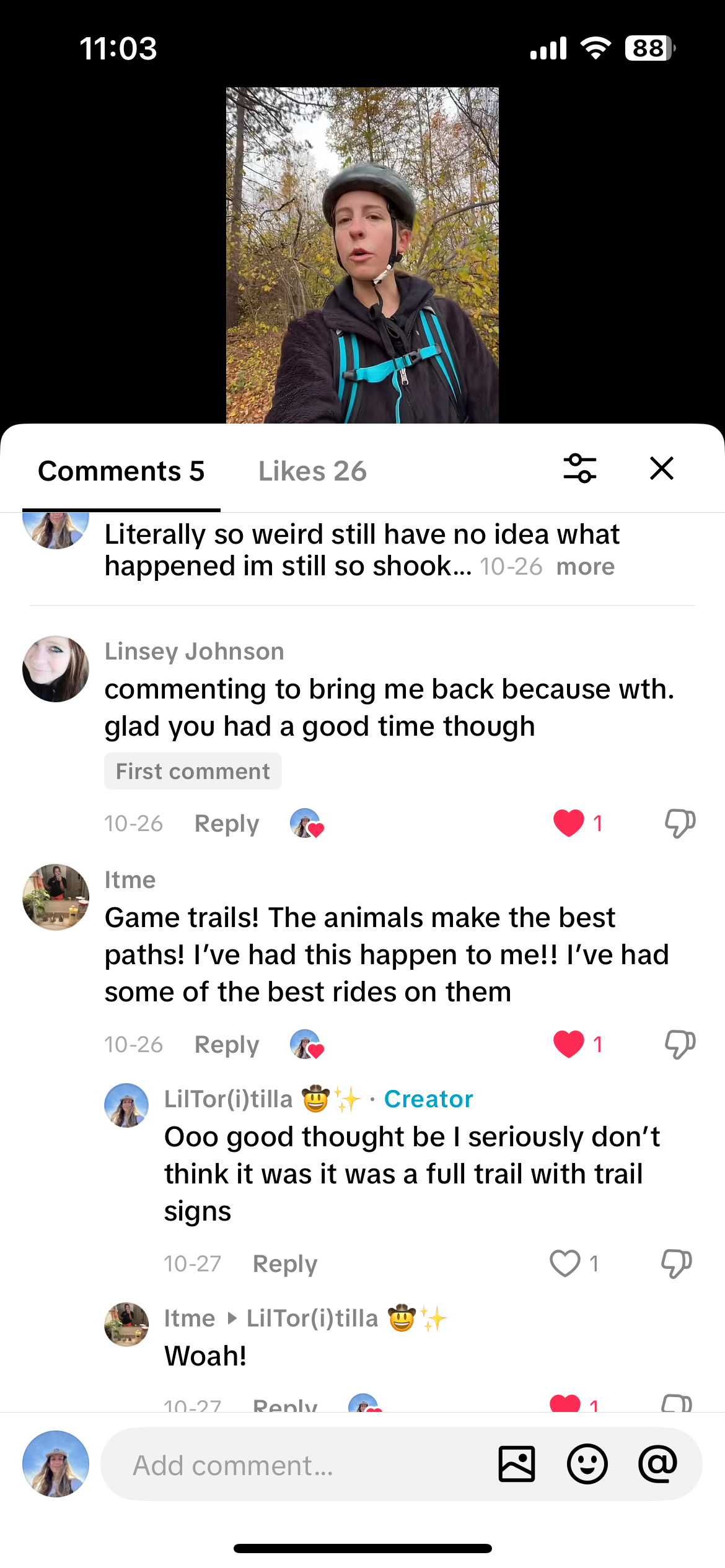Reply to the Creator's trail signs comment
The width and height of the screenshot is (725, 1568).
[284, 1264]
